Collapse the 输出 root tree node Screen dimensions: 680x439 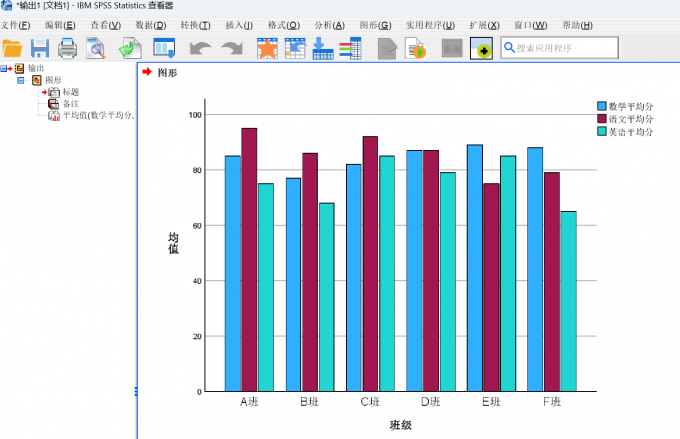(x=3, y=69)
